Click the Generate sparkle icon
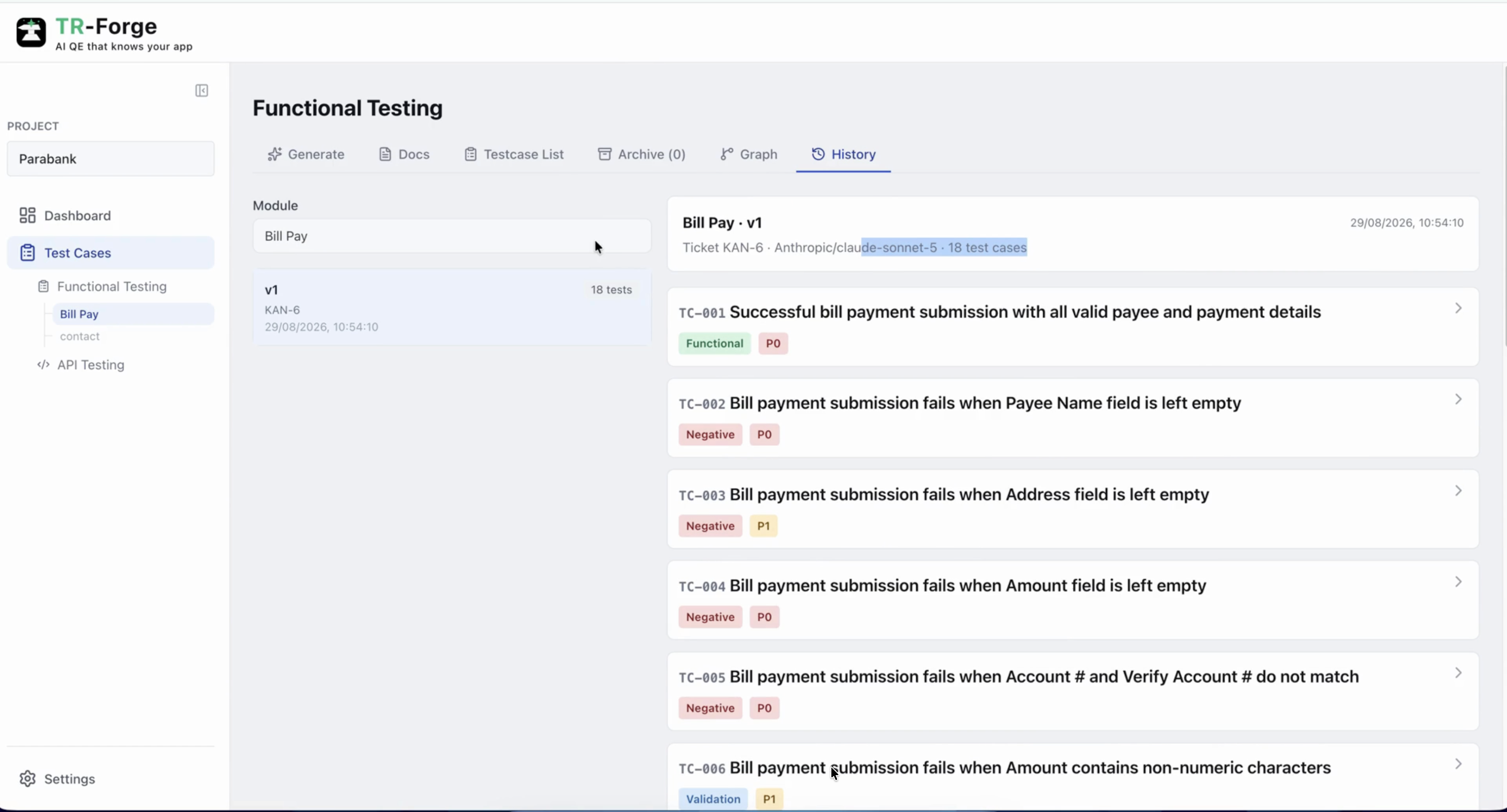The width and height of the screenshot is (1507, 812). tap(274, 154)
